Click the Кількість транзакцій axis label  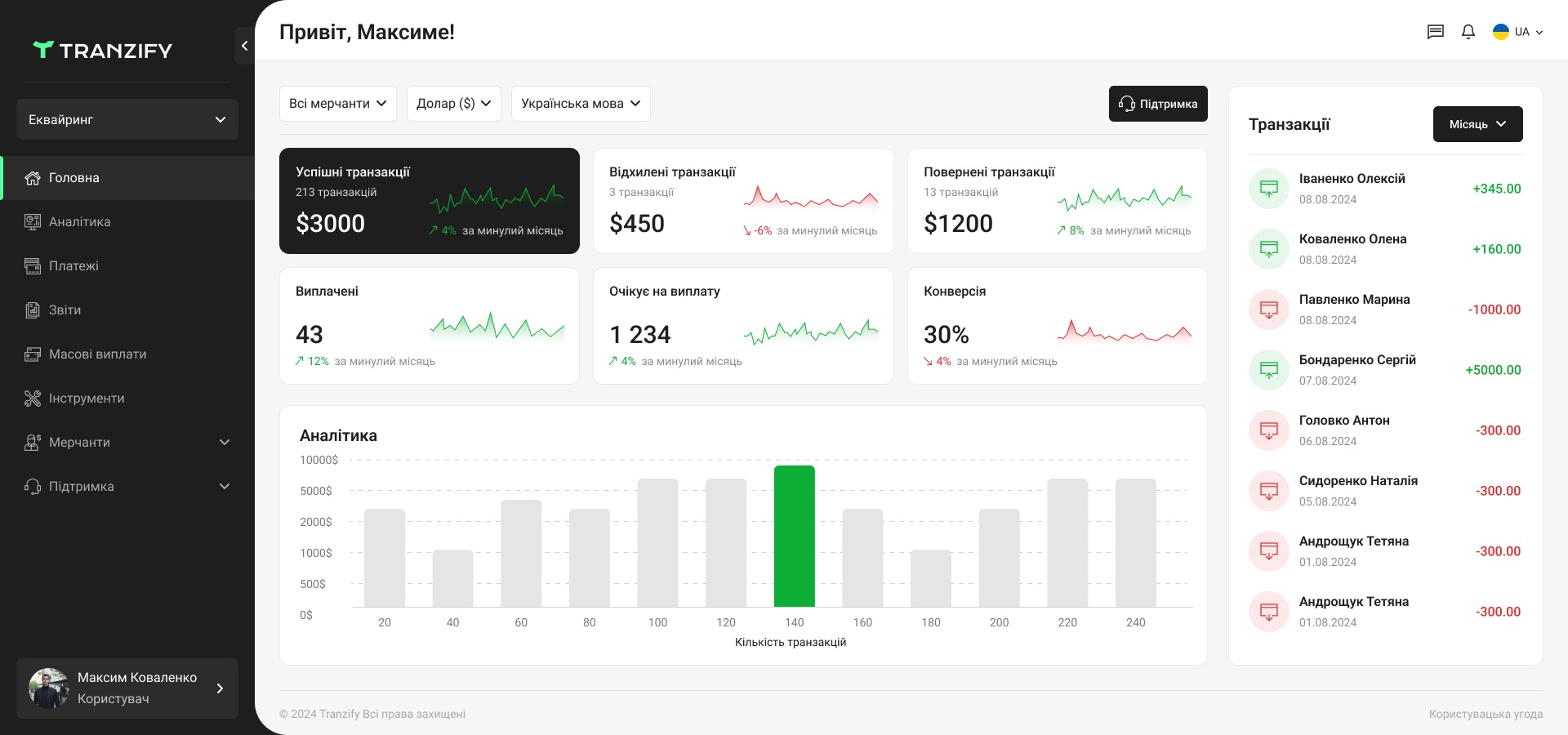(791, 642)
